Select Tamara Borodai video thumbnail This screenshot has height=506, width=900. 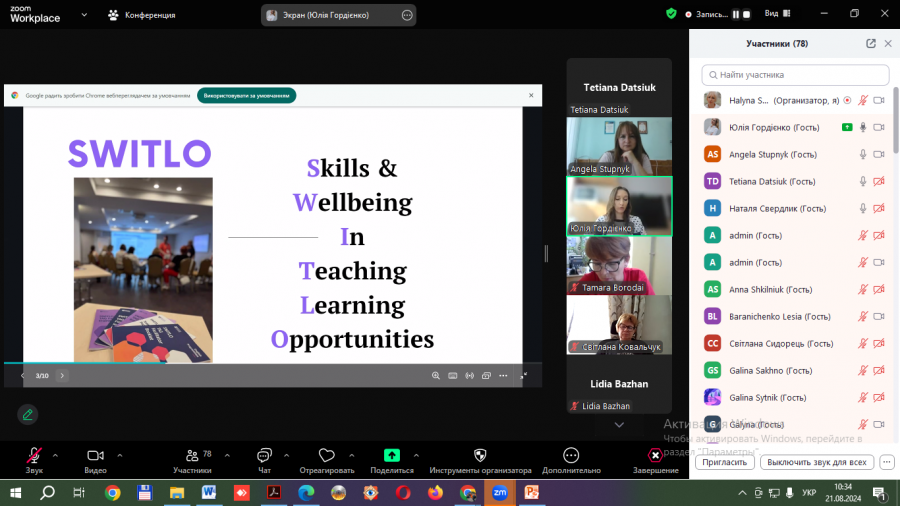[x=619, y=266]
